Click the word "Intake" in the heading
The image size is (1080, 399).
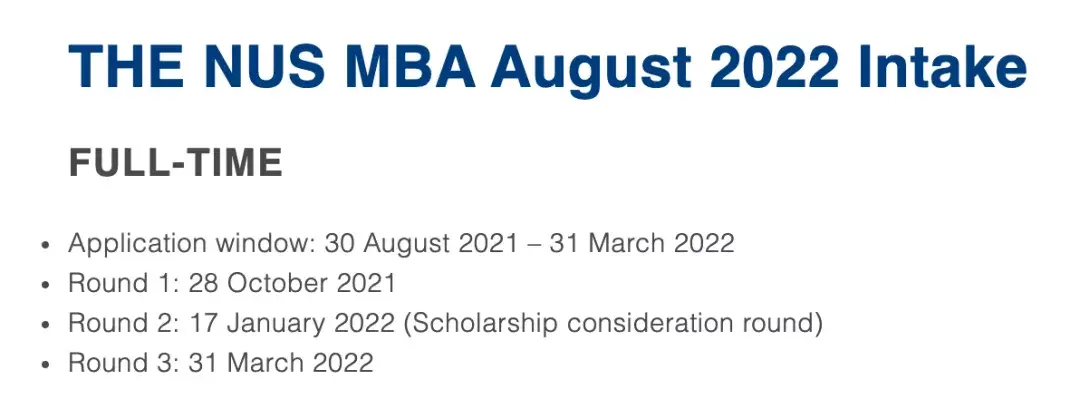pos(942,65)
